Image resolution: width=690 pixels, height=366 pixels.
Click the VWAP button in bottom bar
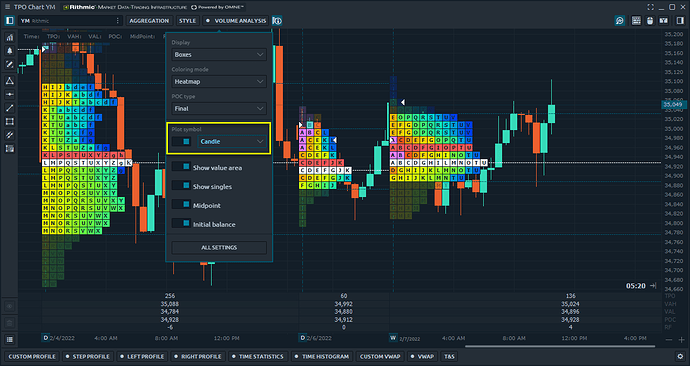(422, 356)
